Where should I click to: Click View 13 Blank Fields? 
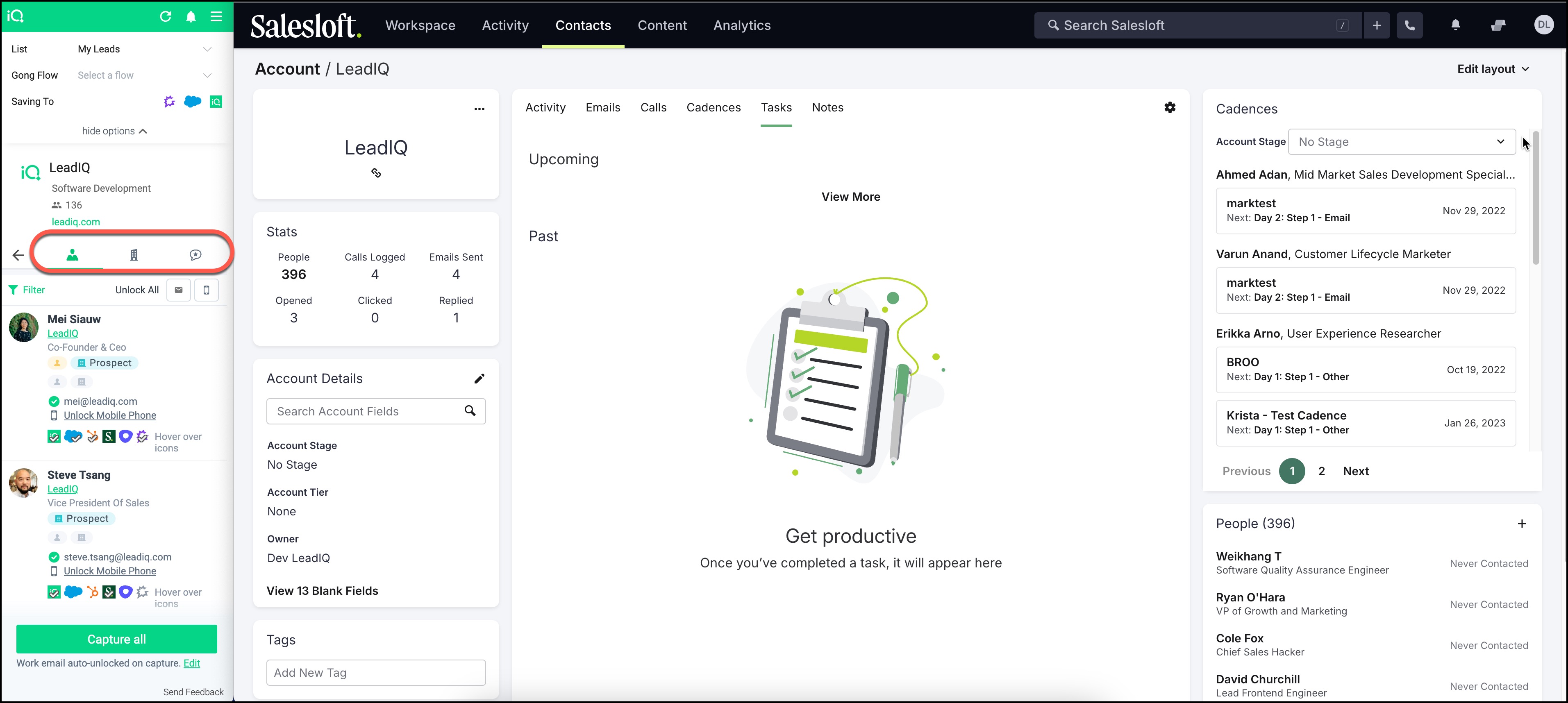click(322, 591)
